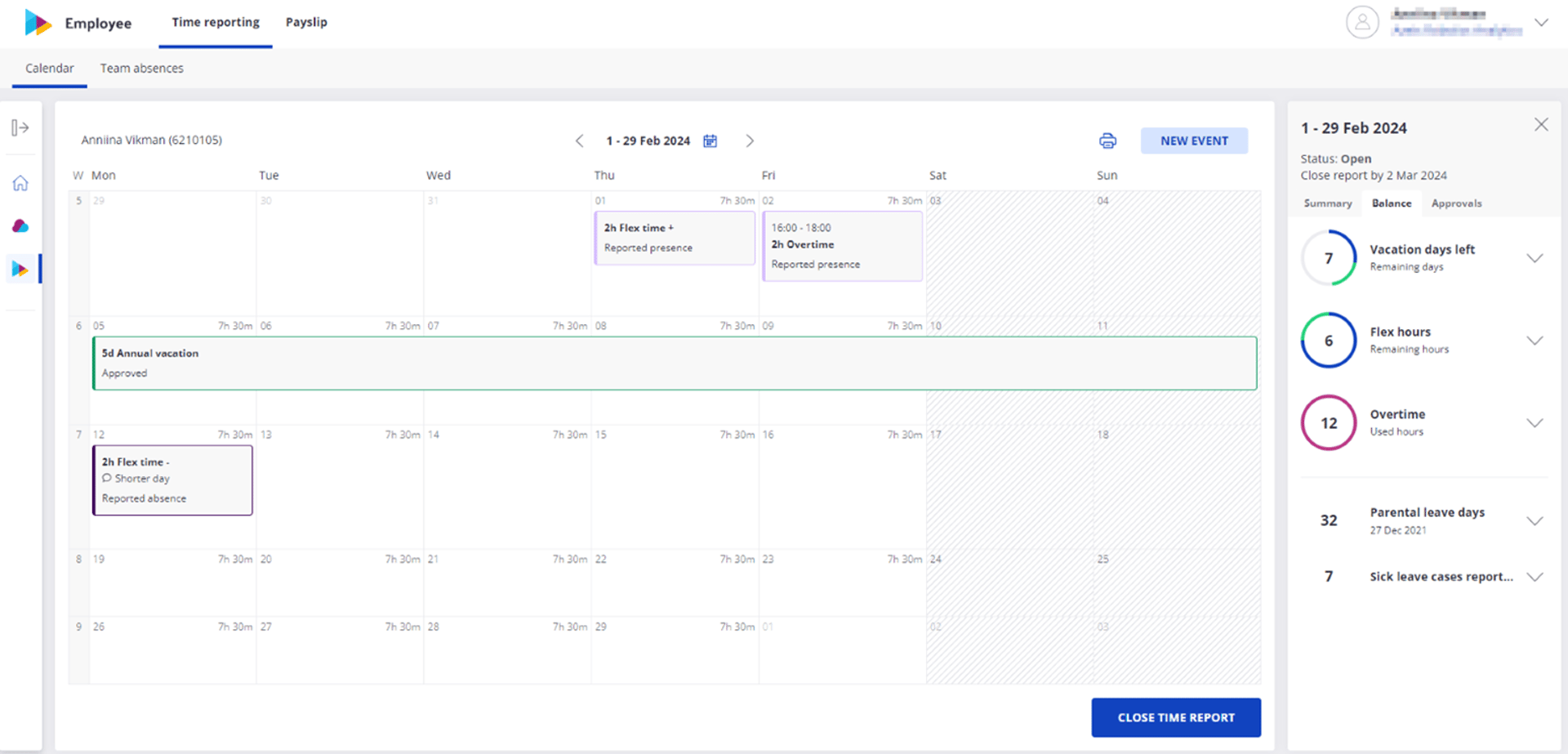Click the NEW EVENT button
This screenshot has width=1568, height=754.
pos(1194,141)
